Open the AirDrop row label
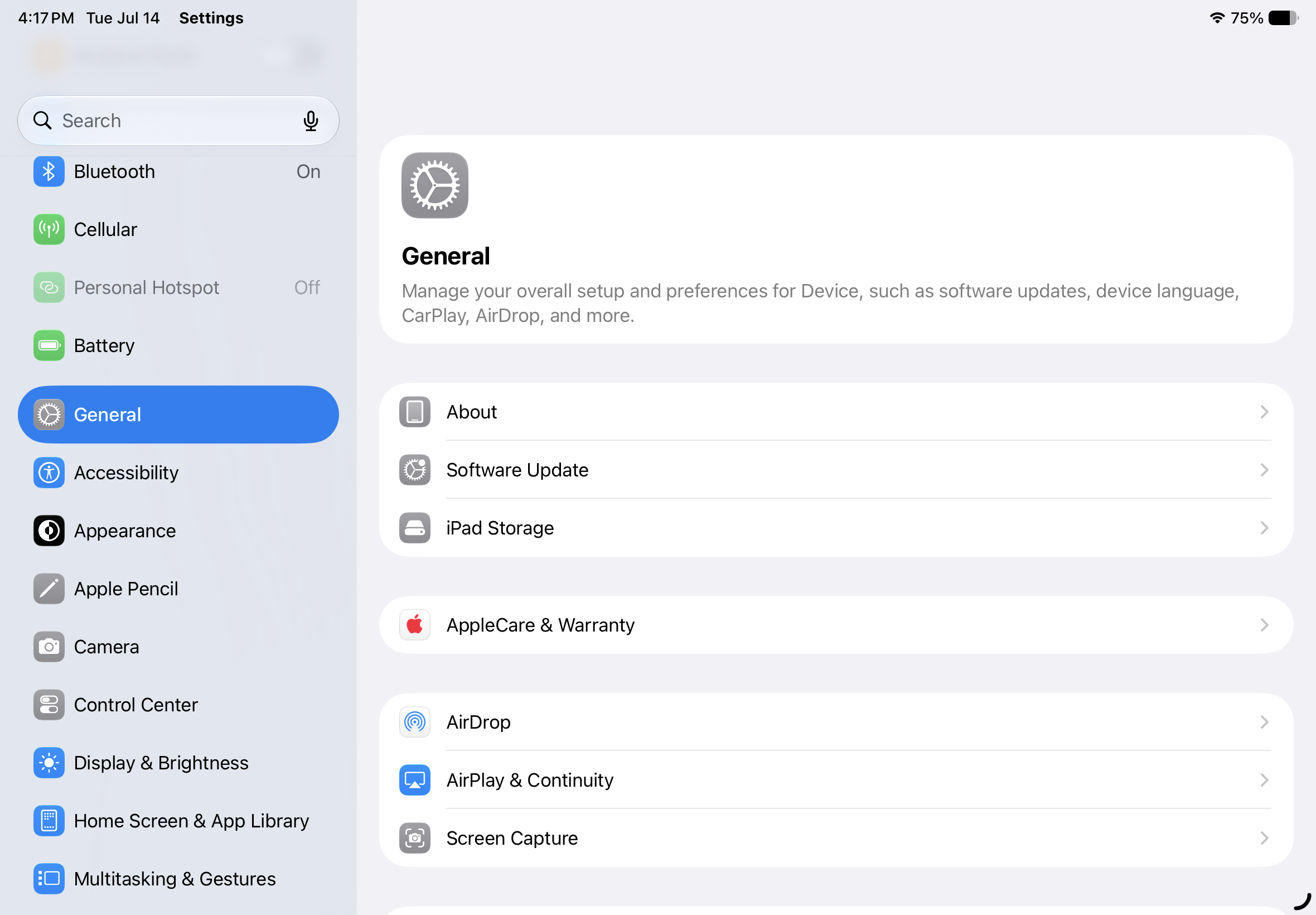The image size is (1316, 915). 478,722
